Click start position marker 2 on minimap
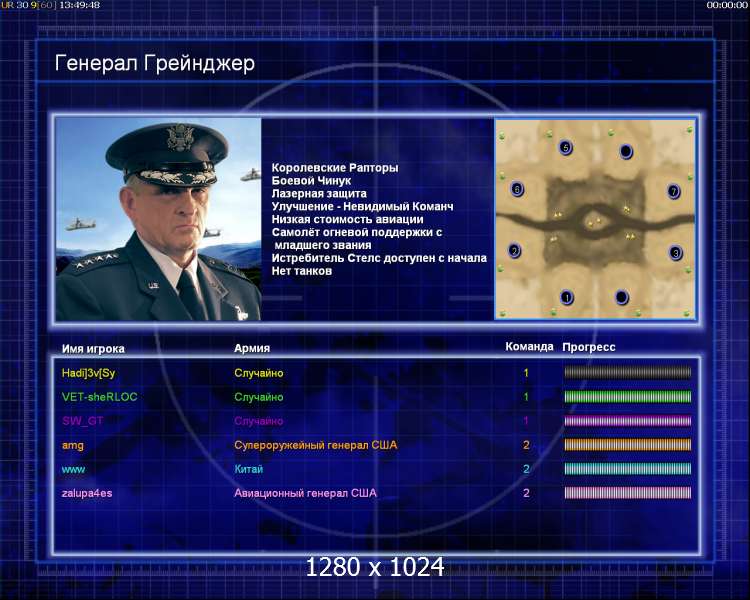The width and height of the screenshot is (750, 600). pos(514,251)
